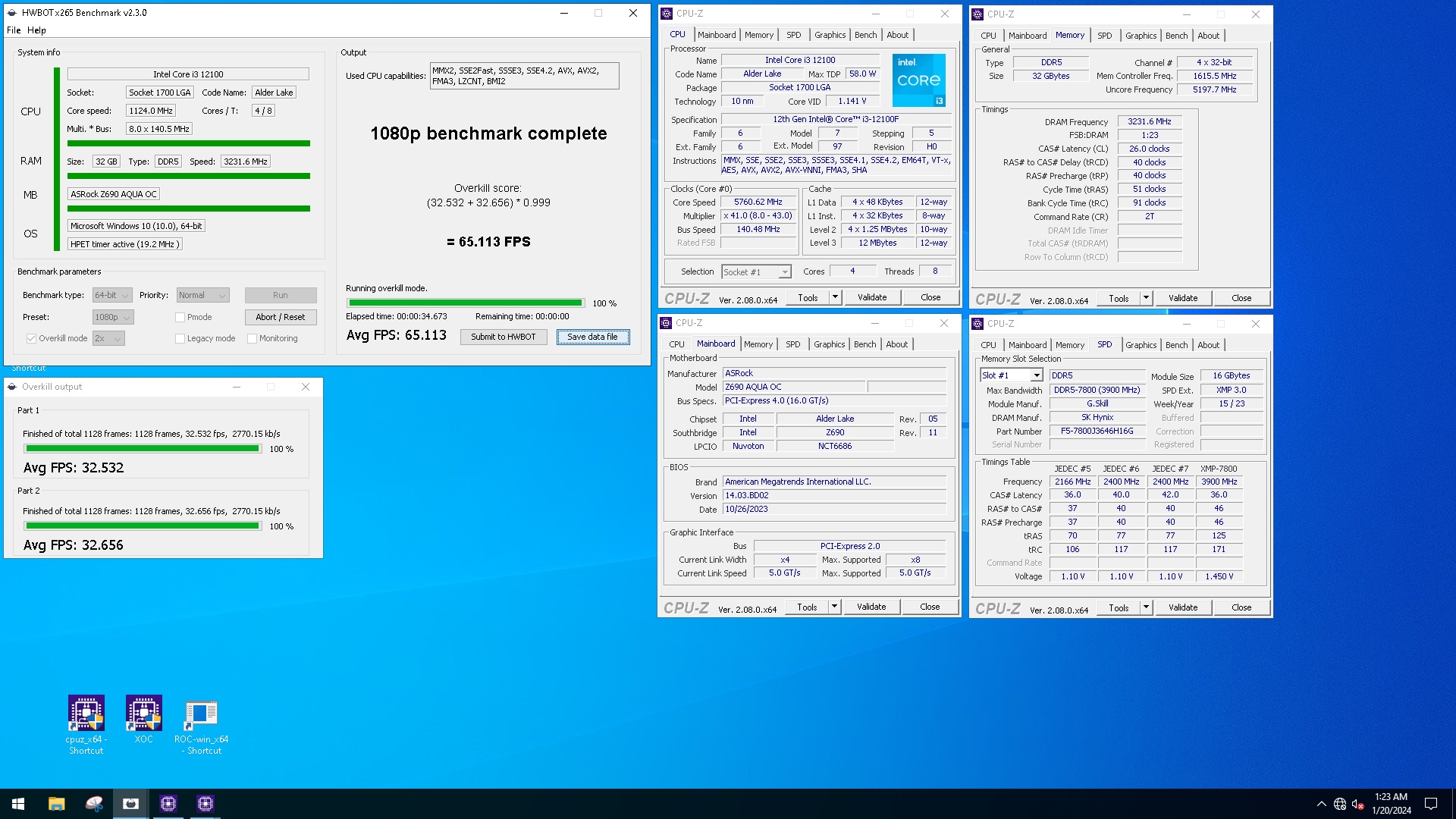
Task: Click the Part 2 progress bar
Action: (x=143, y=526)
